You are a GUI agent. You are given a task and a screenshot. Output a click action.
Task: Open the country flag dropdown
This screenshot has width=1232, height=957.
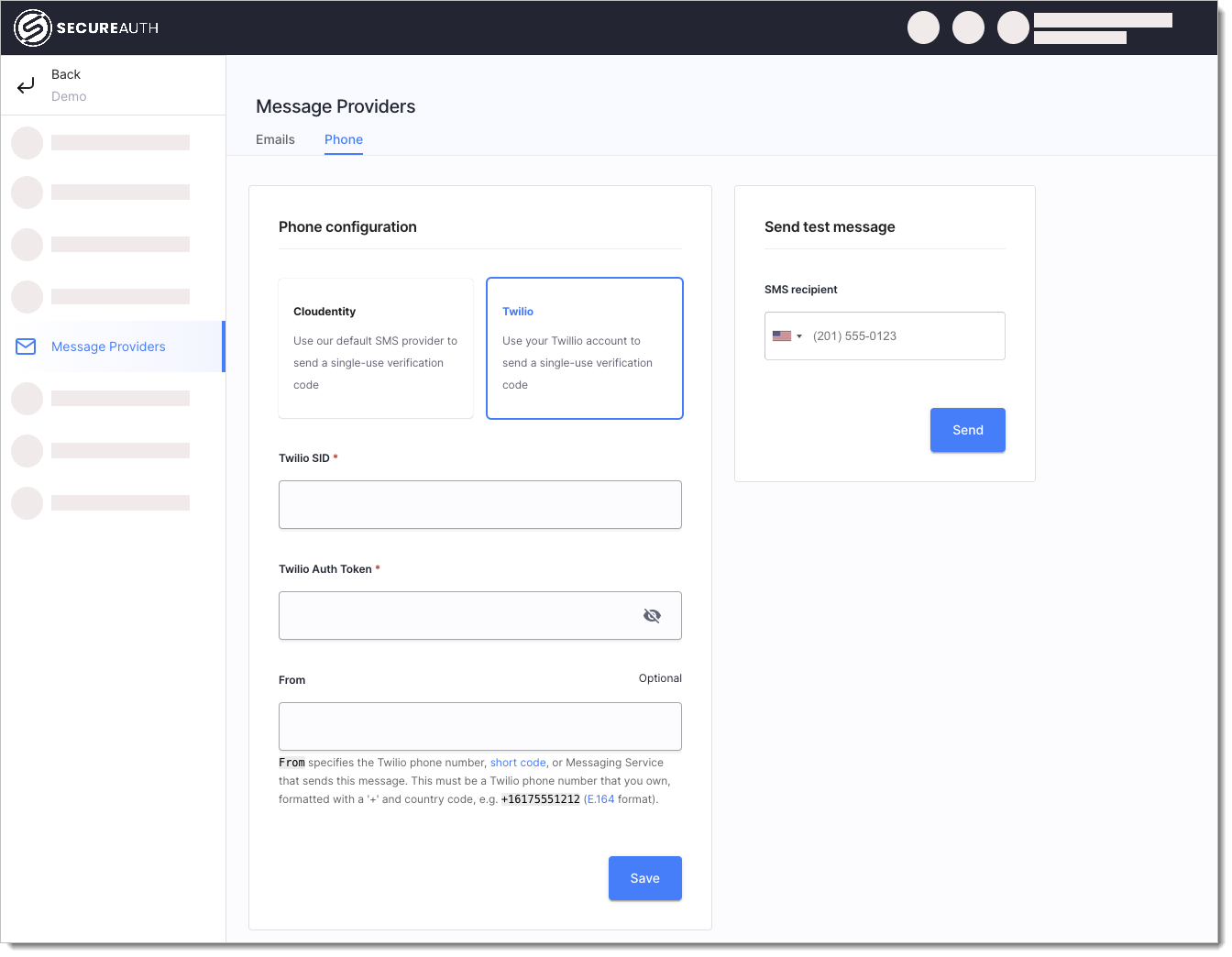tap(787, 336)
